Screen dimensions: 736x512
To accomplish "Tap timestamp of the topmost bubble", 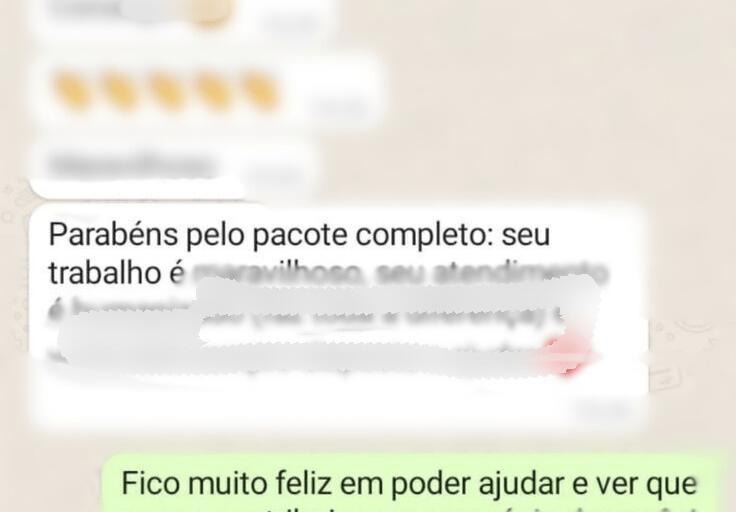I will point(291,23).
